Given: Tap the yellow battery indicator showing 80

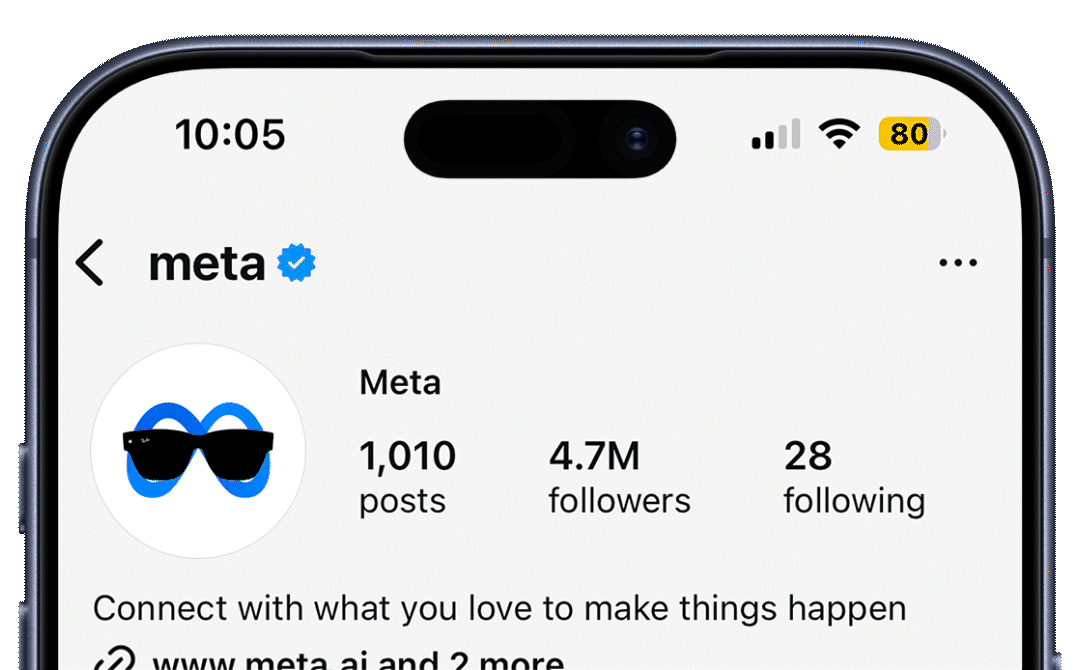Looking at the screenshot, I should pos(910,134).
